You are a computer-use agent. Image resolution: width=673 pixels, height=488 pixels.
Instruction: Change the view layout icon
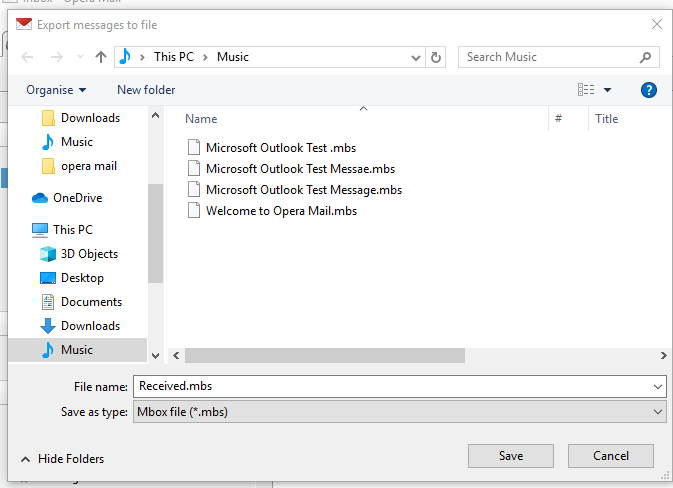(586, 90)
